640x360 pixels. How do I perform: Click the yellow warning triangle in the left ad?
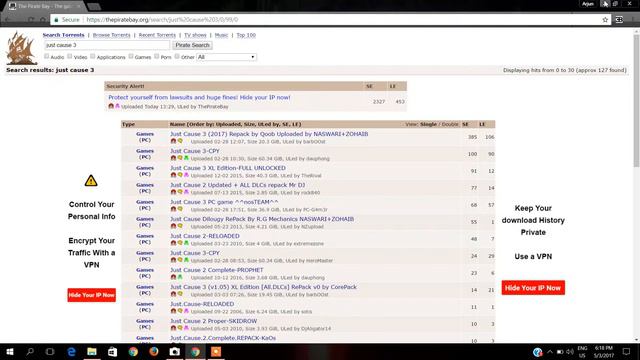91,180
